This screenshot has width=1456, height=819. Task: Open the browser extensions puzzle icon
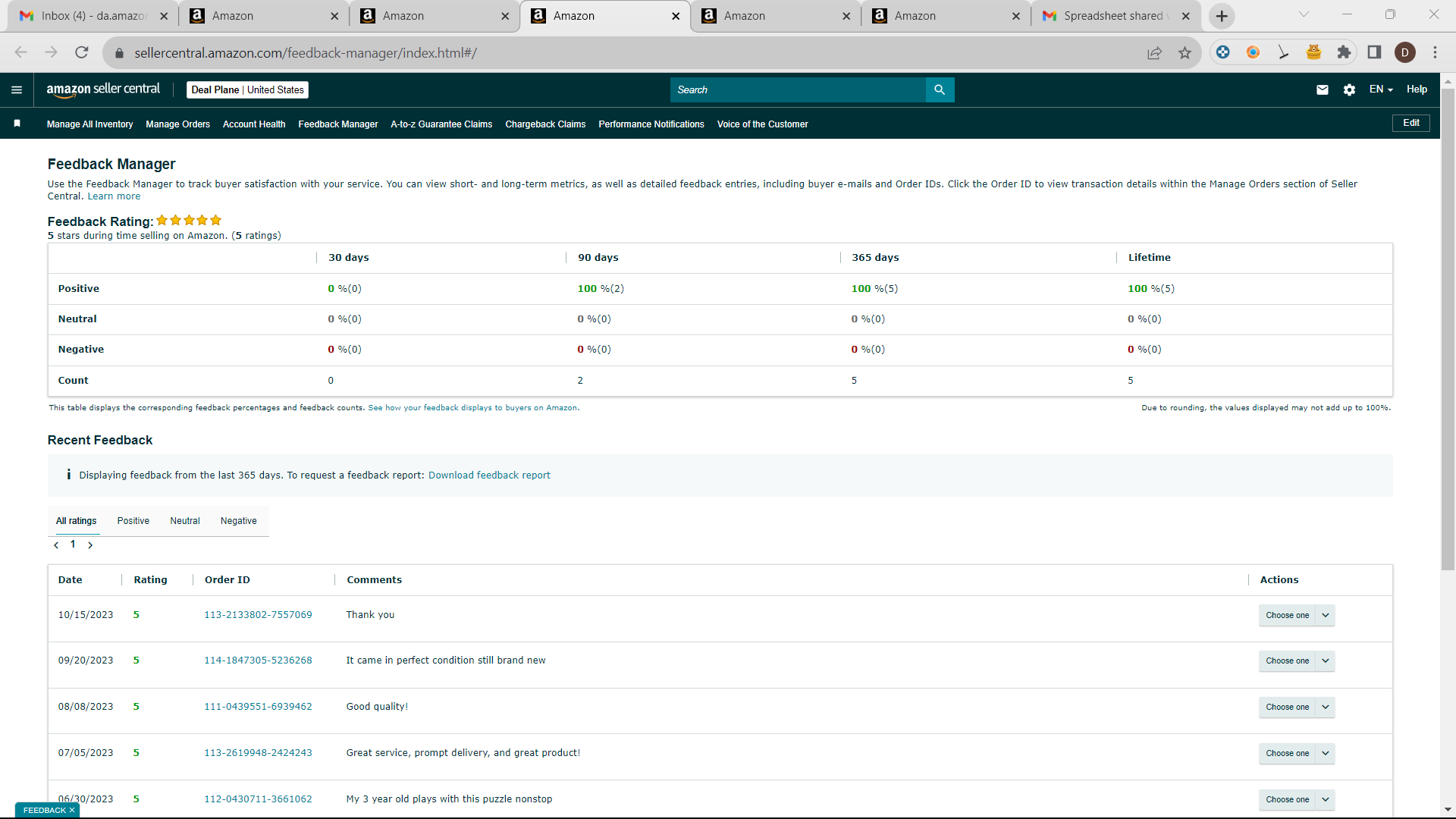point(1344,52)
